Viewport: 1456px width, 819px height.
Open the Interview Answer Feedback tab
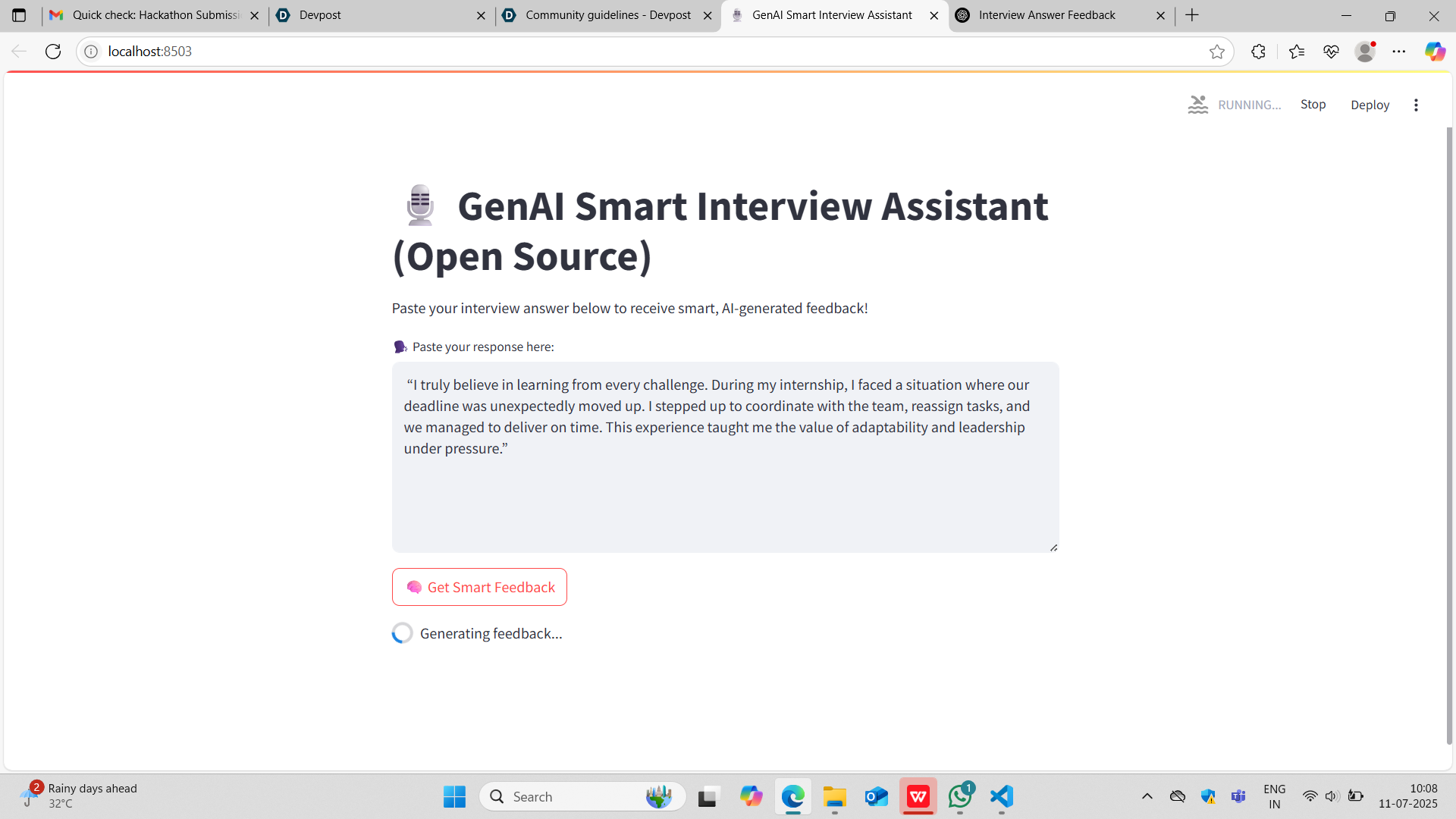(1046, 14)
